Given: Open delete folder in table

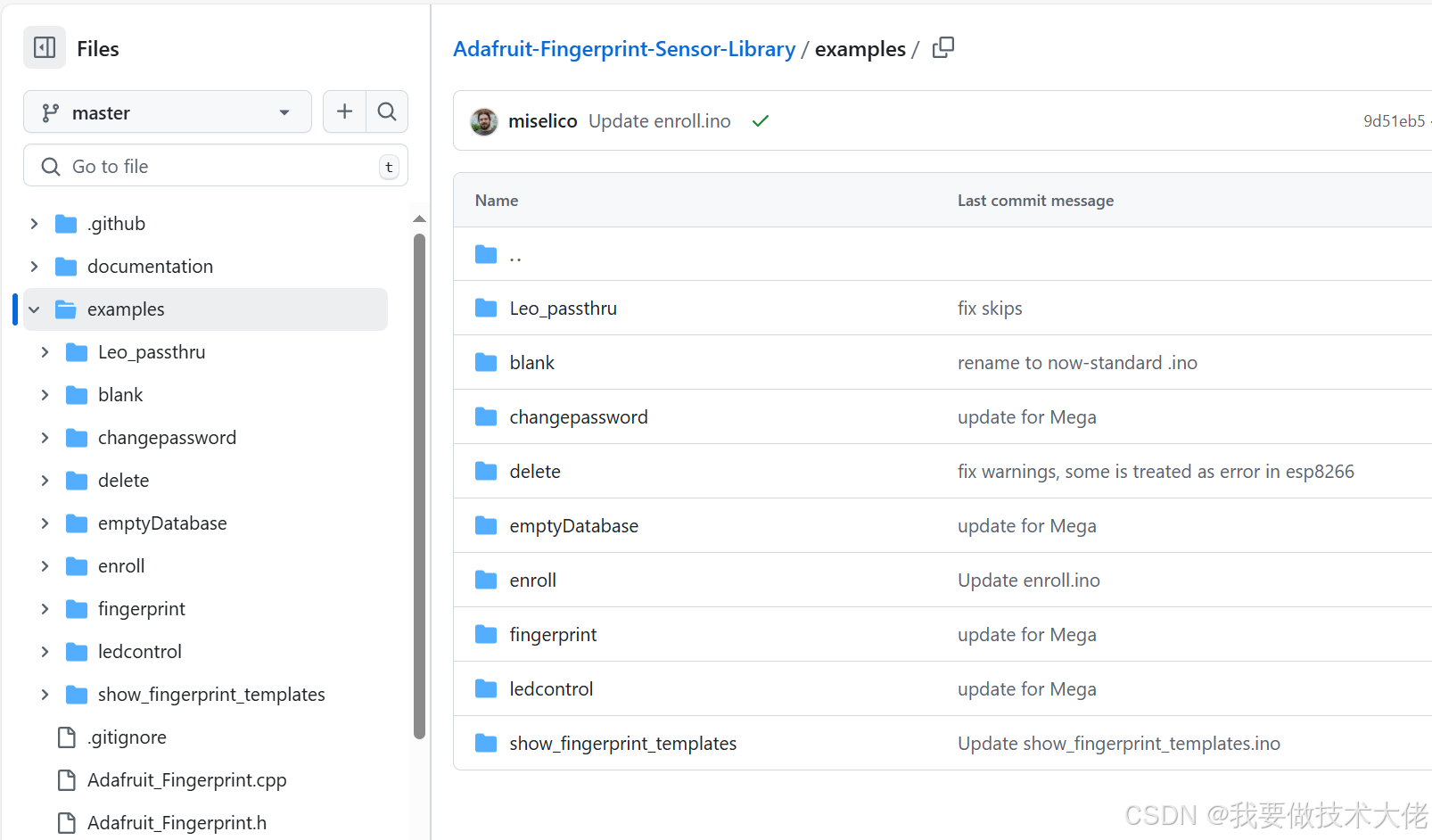Looking at the screenshot, I should pyautogui.click(x=535, y=472).
